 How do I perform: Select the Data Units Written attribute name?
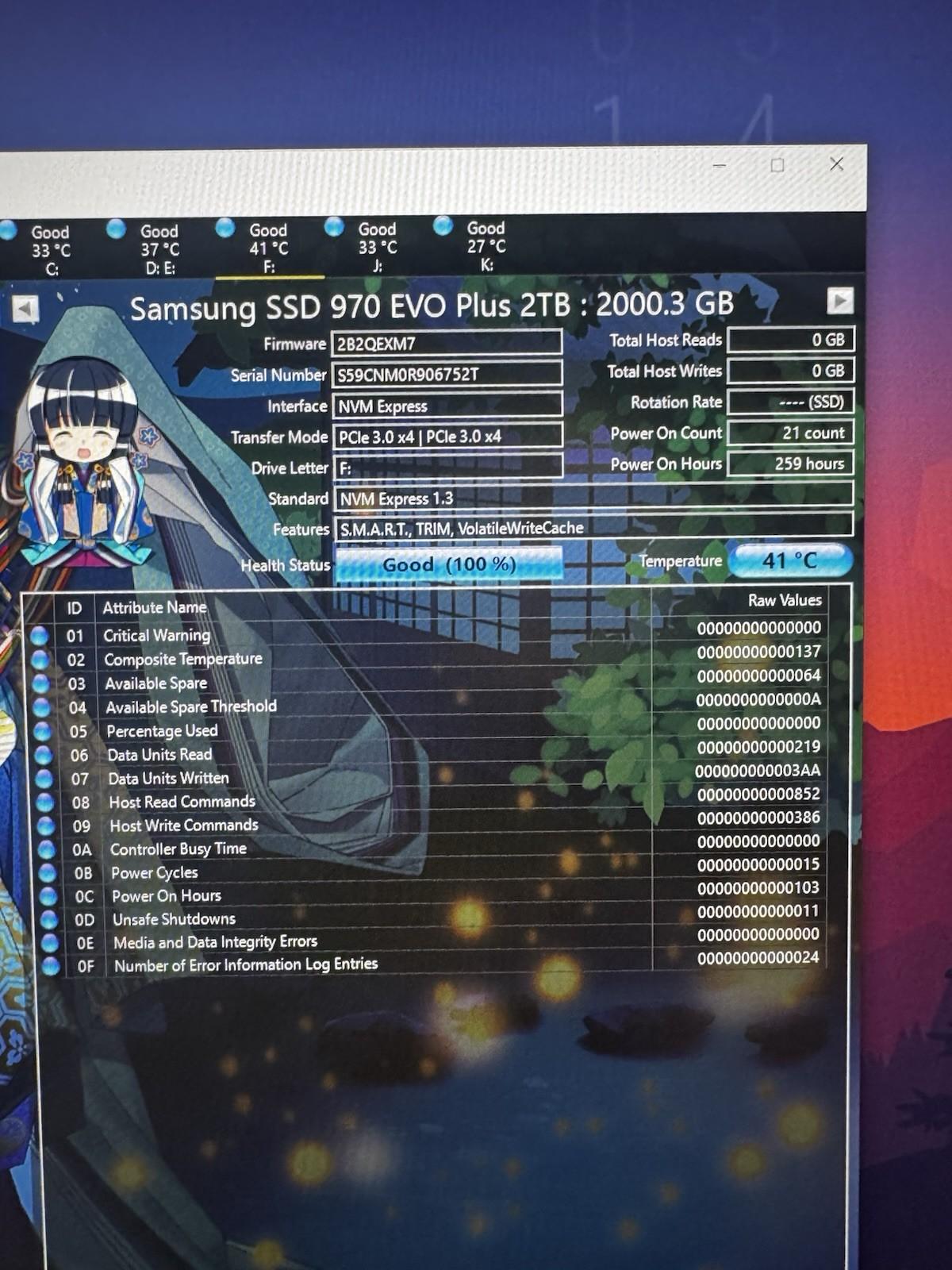168,778
